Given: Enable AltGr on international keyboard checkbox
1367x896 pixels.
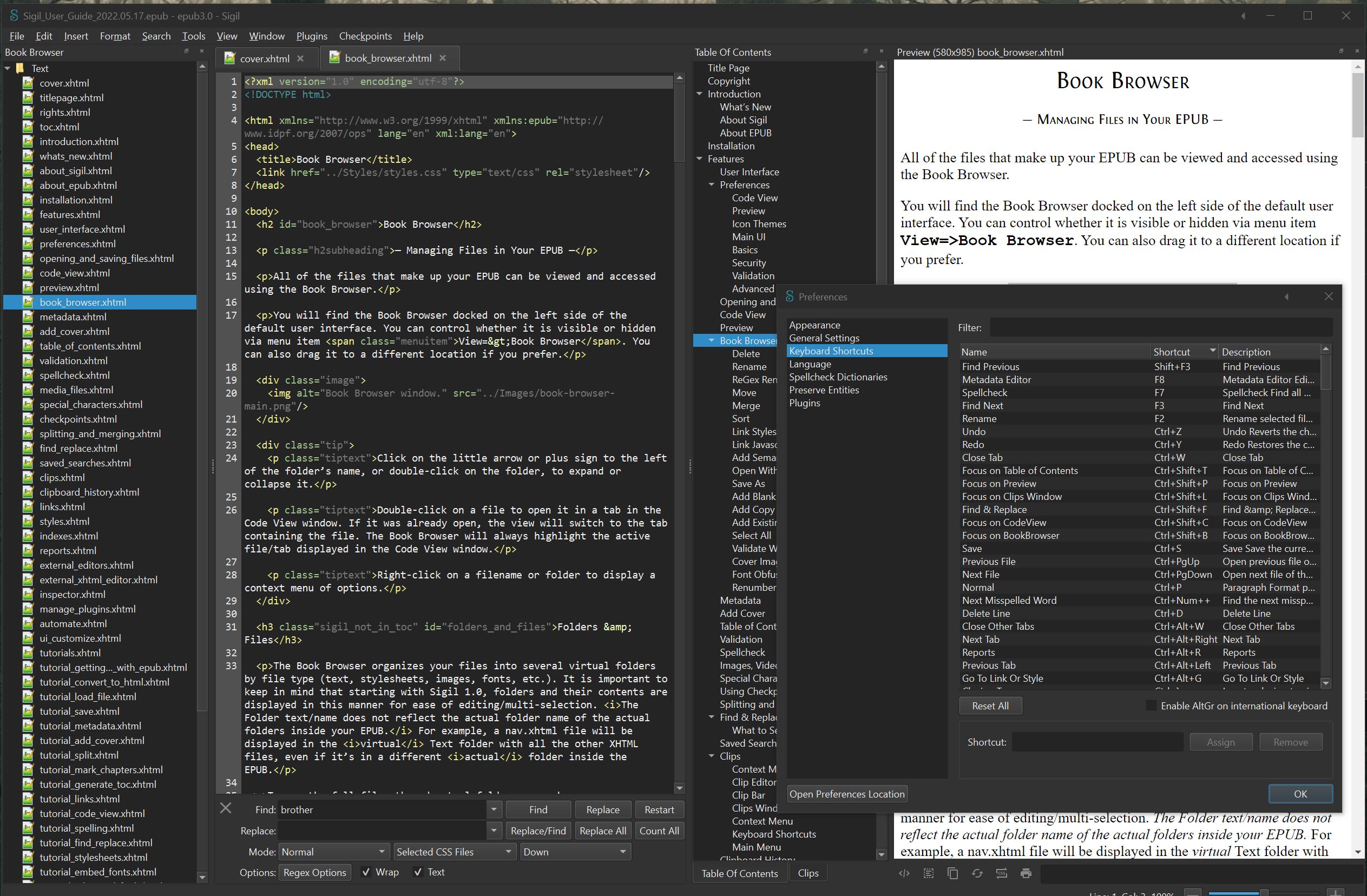Looking at the screenshot, I should pos(1151,706).
